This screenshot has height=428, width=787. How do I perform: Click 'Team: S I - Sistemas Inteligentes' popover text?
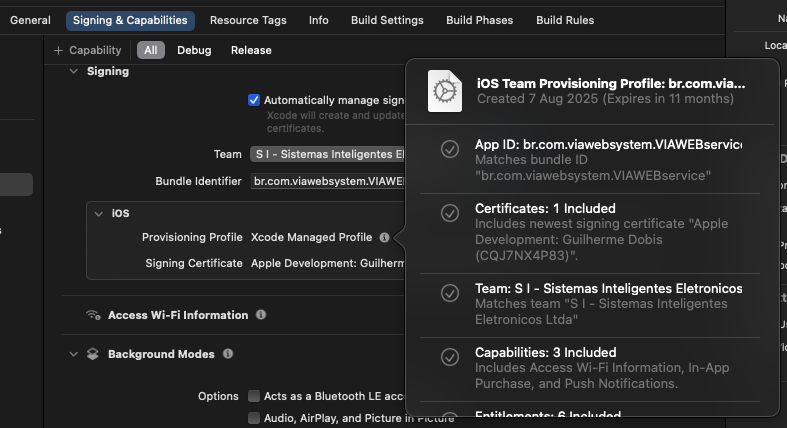pyautogui.click(x=608, y=289)
